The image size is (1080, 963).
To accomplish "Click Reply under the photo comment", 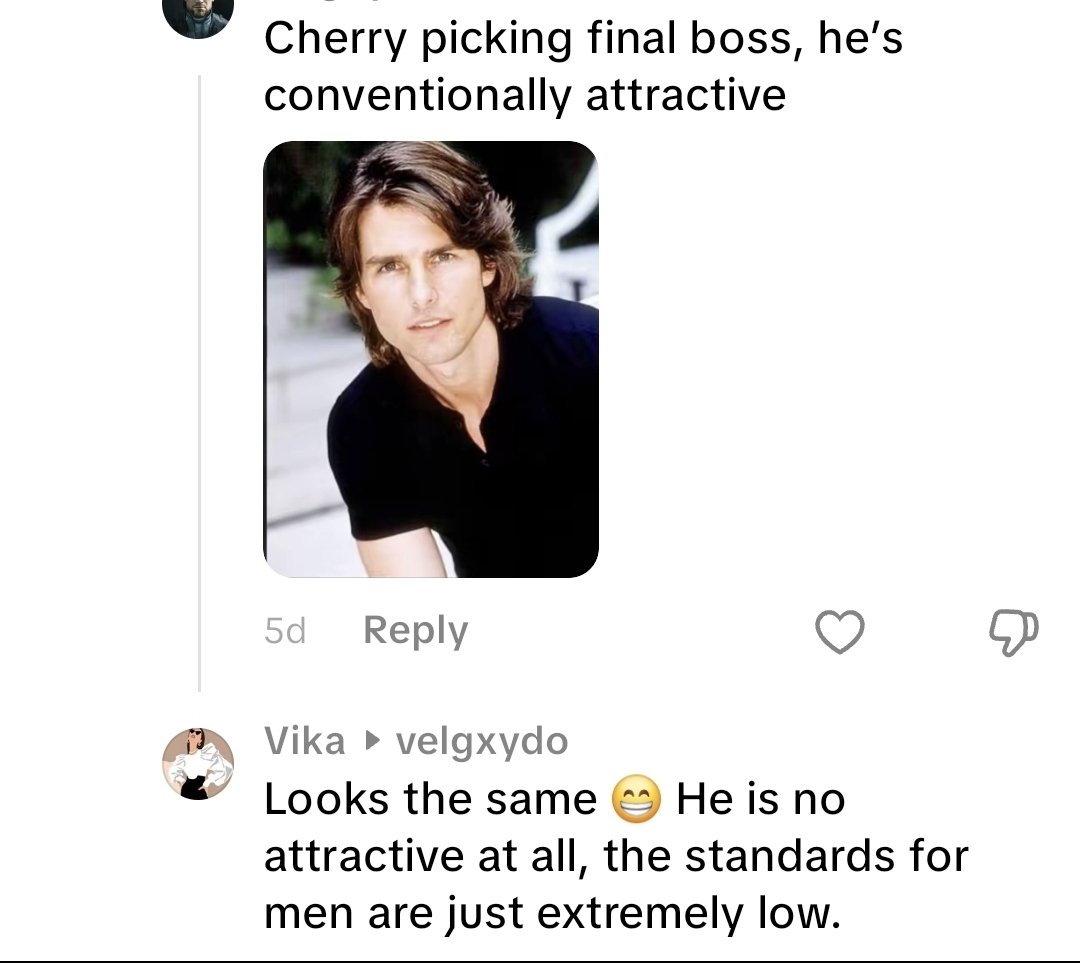I will click(415, 631).
